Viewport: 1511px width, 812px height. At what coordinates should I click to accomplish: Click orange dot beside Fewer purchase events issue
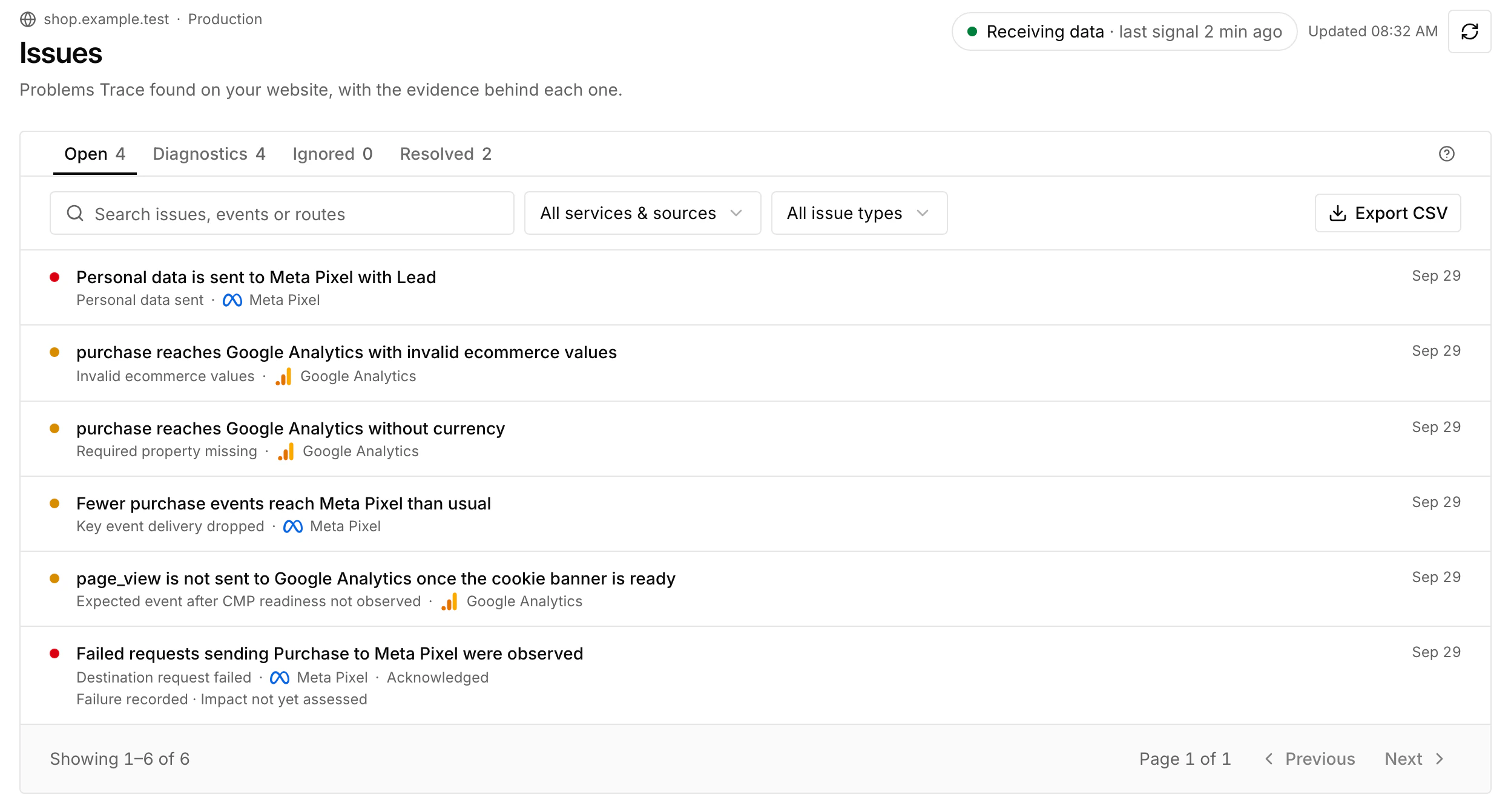54,503
